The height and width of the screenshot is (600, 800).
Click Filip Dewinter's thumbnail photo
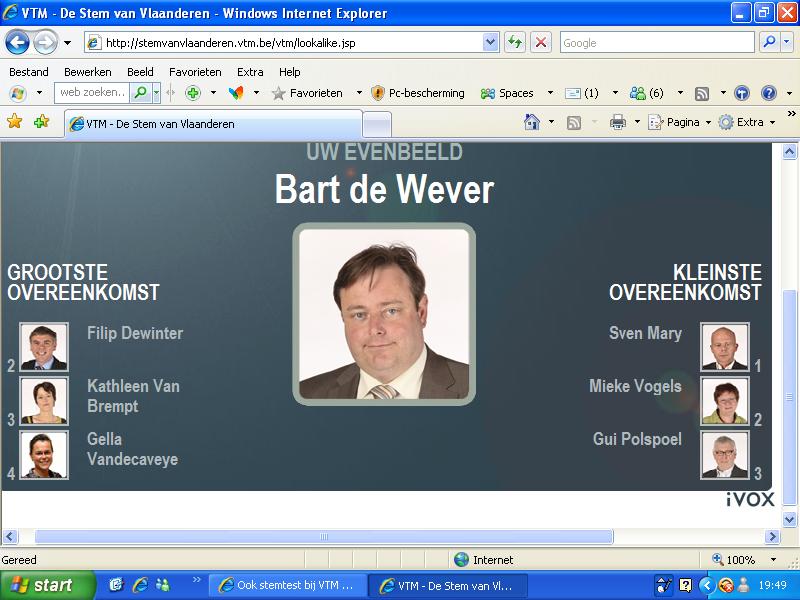click(x=44, y=346)
